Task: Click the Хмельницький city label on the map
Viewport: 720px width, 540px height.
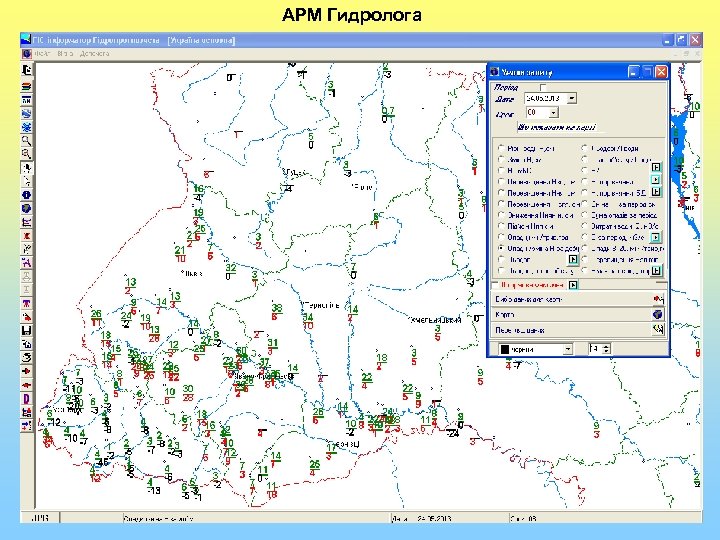Action: pyautogui.click(x=434, y=320)
